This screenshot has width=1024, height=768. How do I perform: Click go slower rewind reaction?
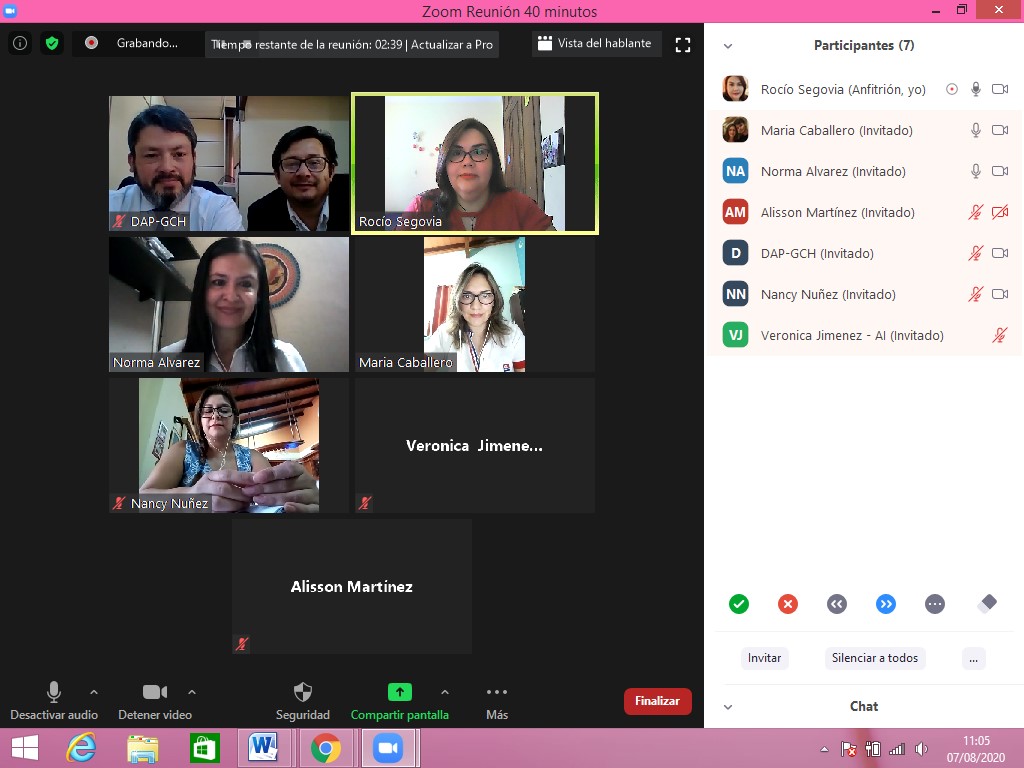837,603
